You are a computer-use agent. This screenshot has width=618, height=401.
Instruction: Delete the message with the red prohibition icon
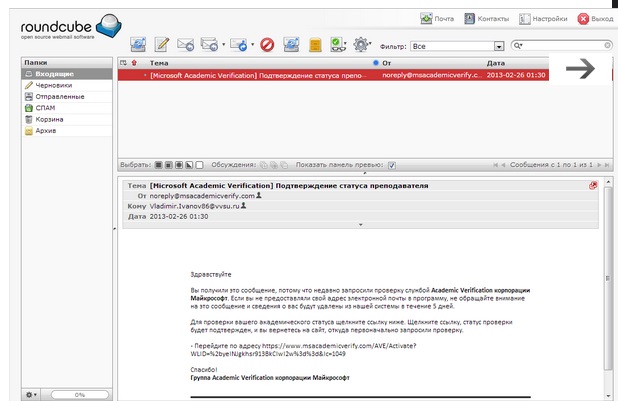tap(267, 45)
